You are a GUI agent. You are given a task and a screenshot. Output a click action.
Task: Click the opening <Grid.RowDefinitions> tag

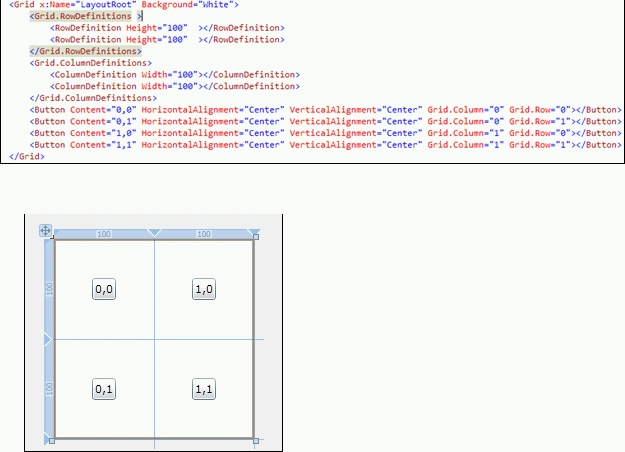tap(86, 16)
